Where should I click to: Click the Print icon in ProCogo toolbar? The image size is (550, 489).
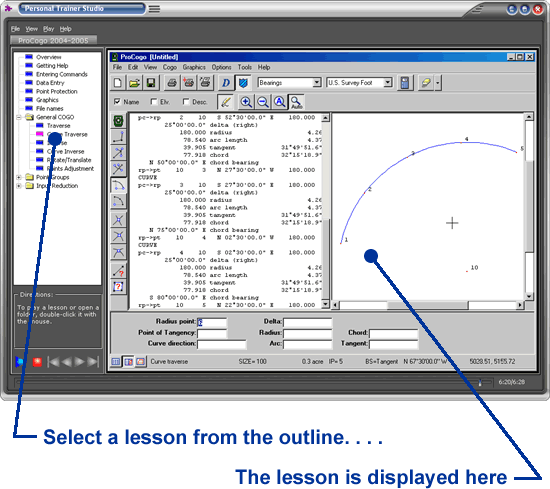coord(172,83)
